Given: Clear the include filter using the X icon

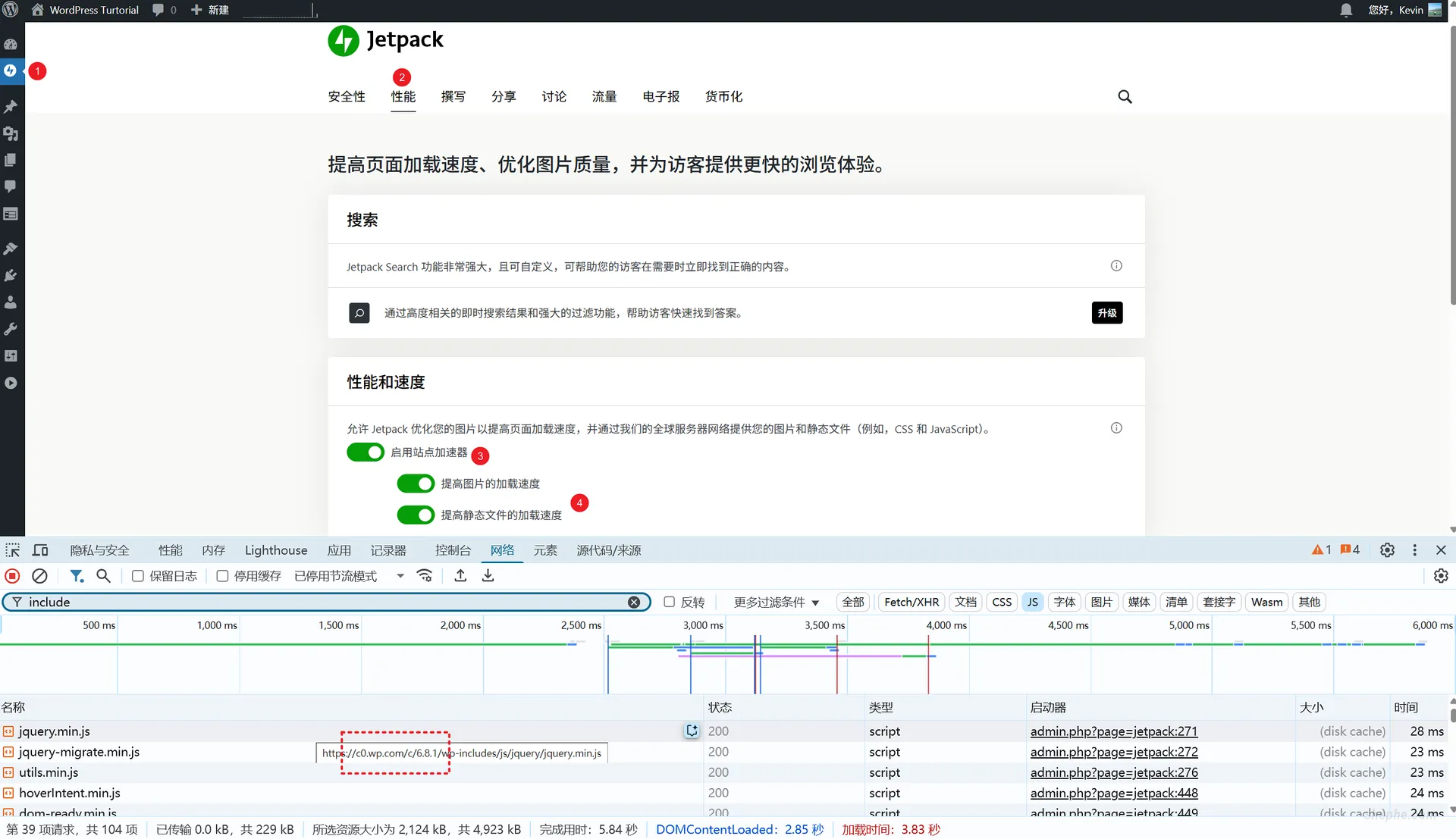Looking at the screenshot, I should pyautogui.click(x=634, y=602).
